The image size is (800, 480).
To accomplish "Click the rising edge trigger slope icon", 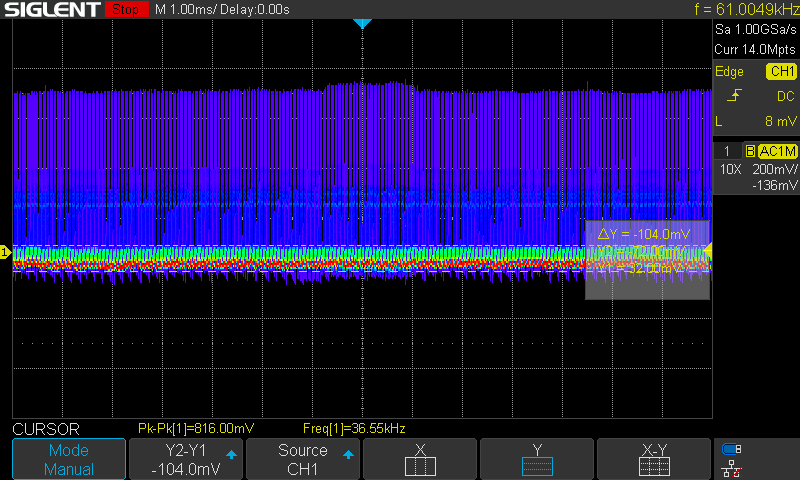I will pos(735,95).
